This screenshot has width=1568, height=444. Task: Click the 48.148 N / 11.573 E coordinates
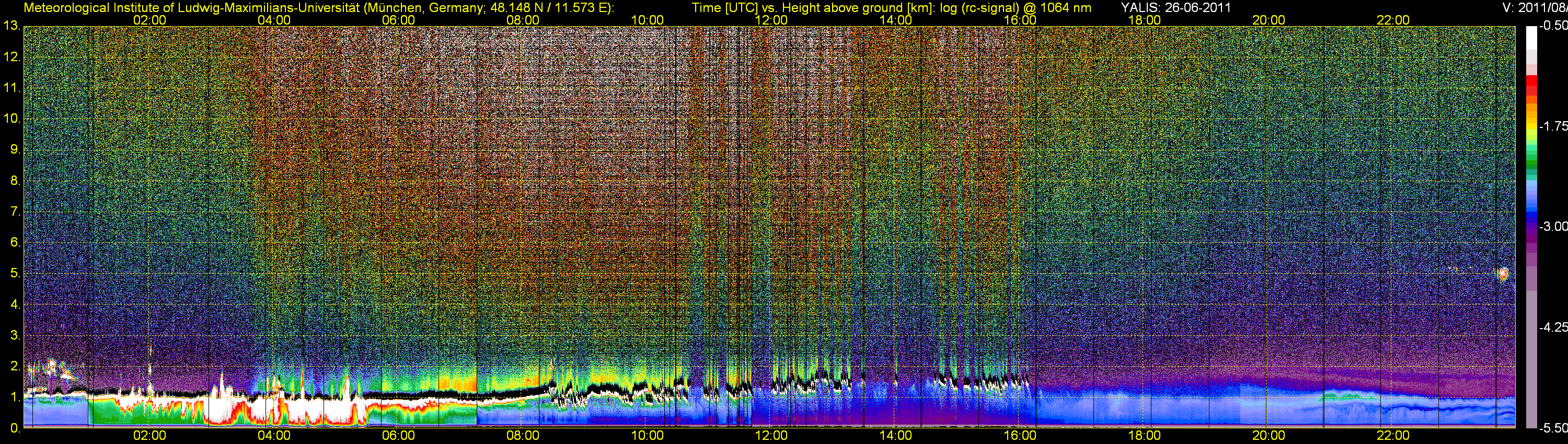pos(551,8)
